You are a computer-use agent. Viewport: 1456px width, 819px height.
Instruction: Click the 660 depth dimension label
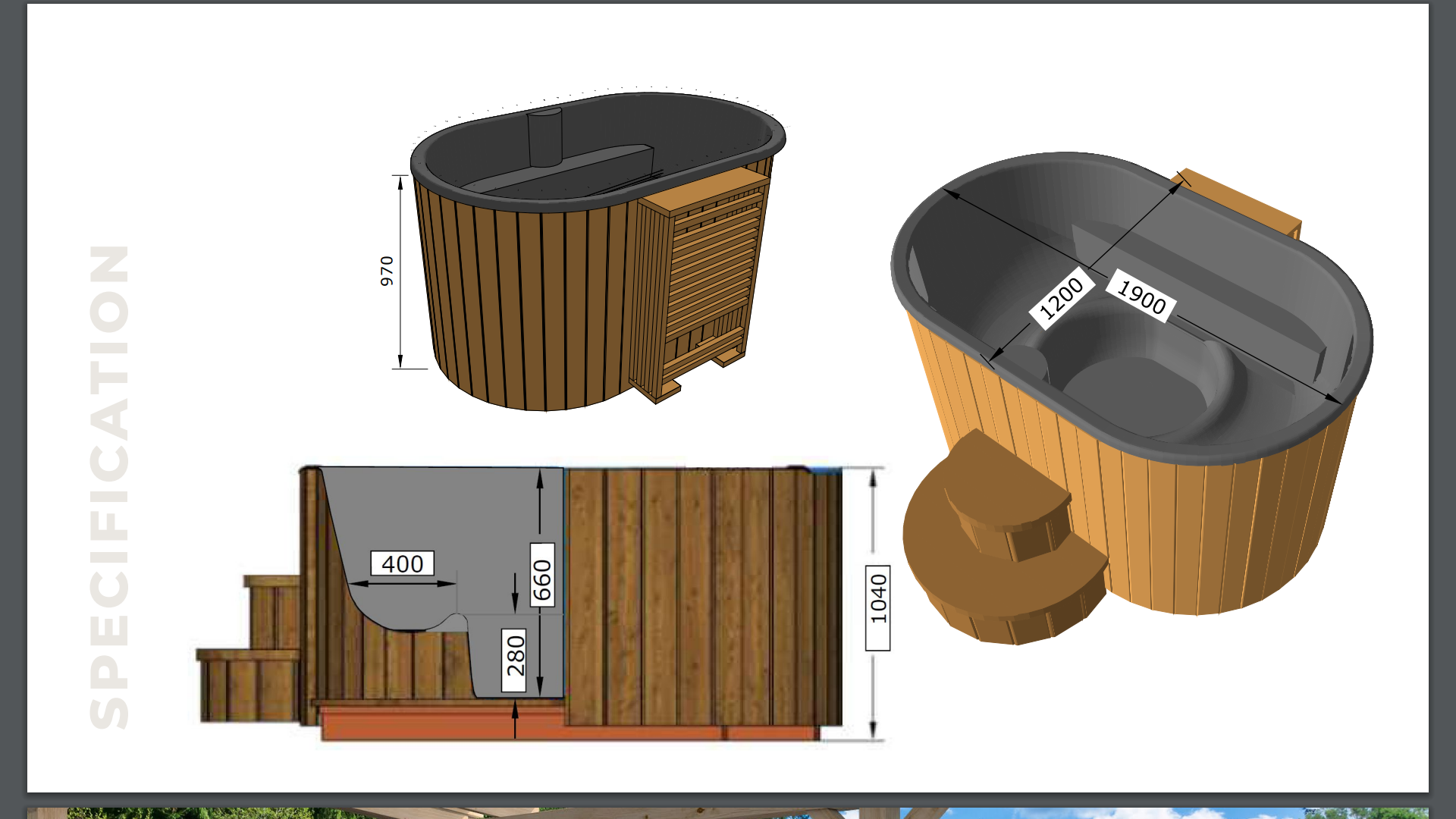(x=542, y=575)
